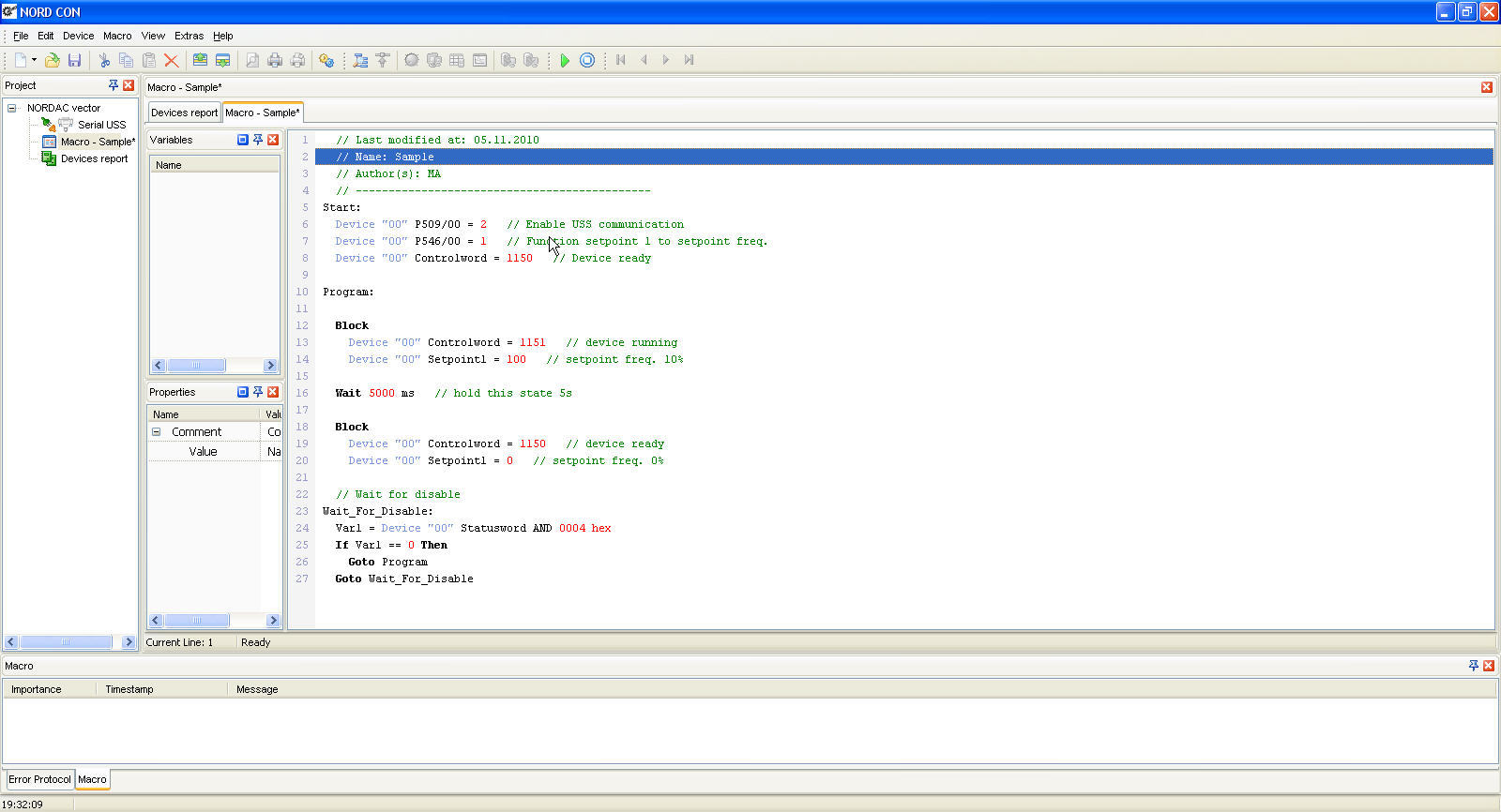
Task: Click right arrow of Properties scrollbar
Action: tap(273, 621)
